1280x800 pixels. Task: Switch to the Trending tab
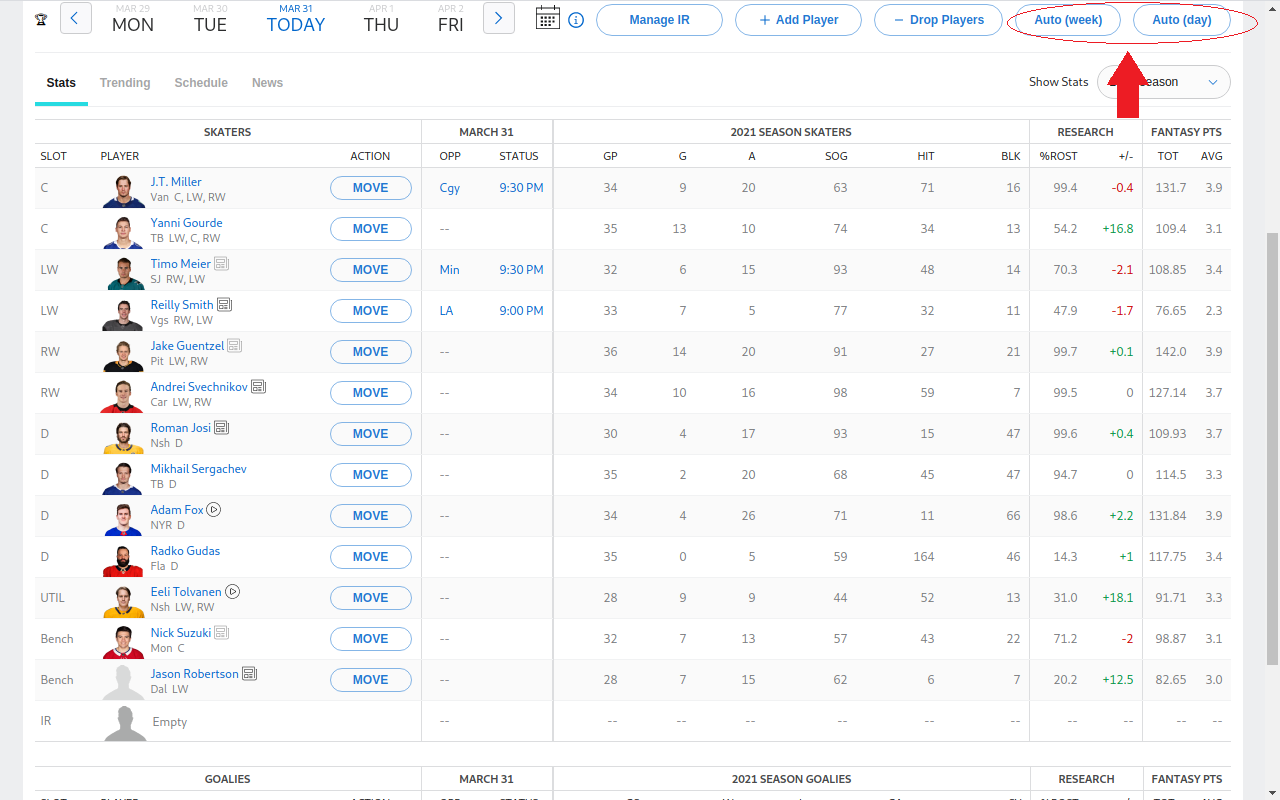tap(125, 83)
